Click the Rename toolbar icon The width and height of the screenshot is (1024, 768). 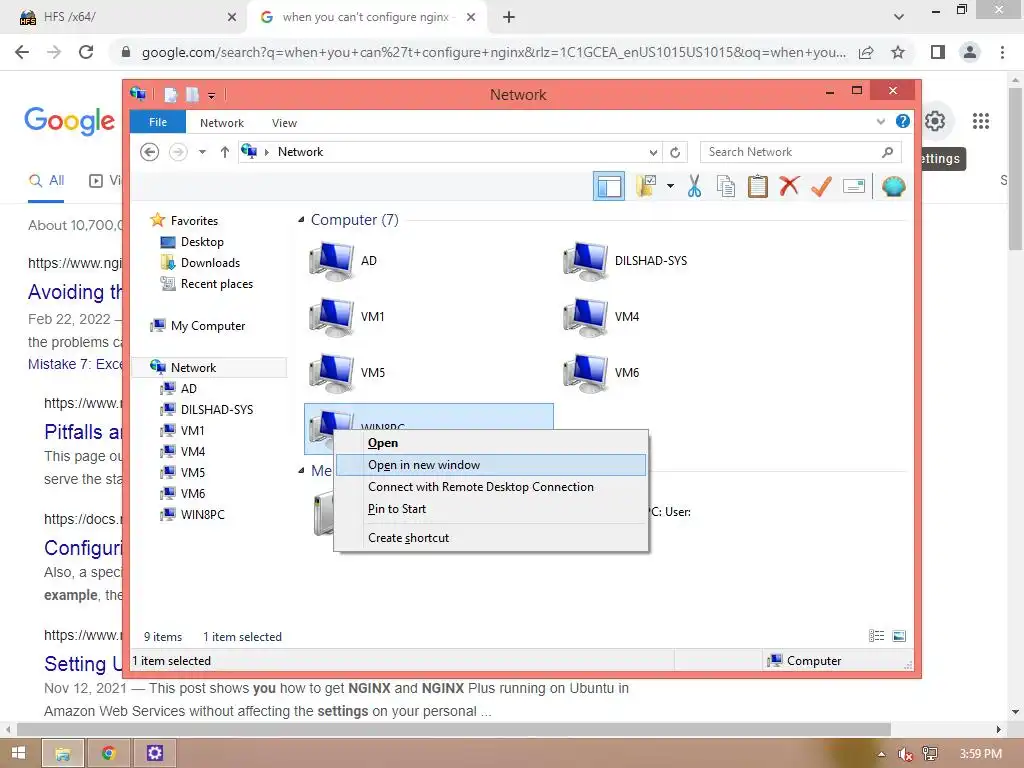[x=854, y=187]
